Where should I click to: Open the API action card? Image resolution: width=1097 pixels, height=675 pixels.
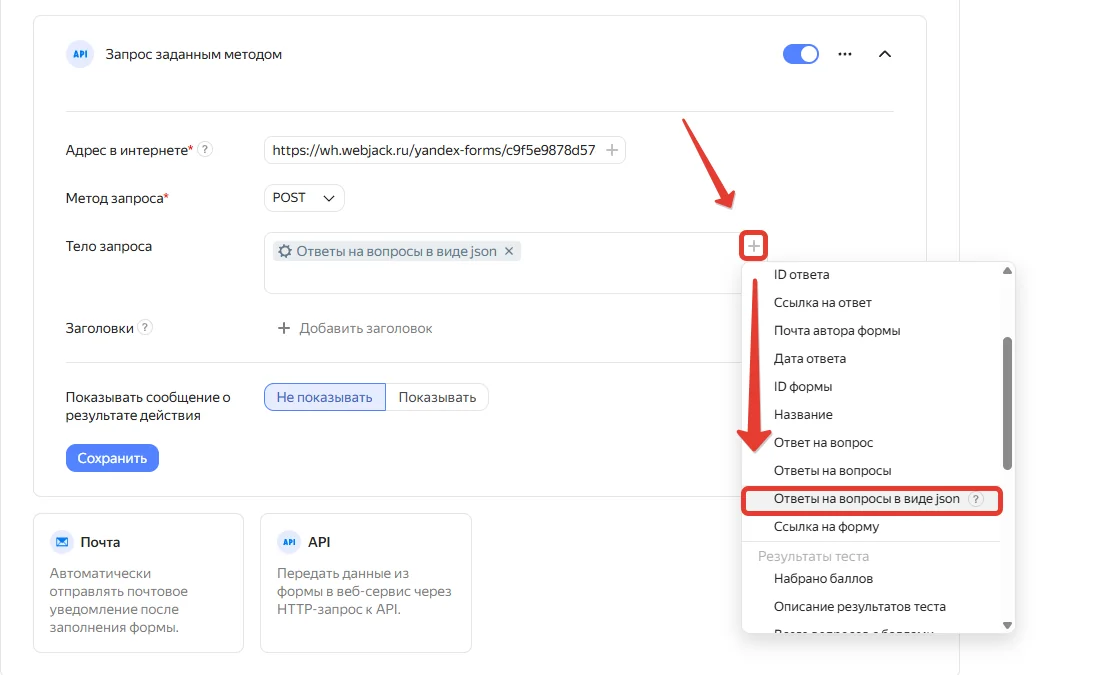(366, 583)
